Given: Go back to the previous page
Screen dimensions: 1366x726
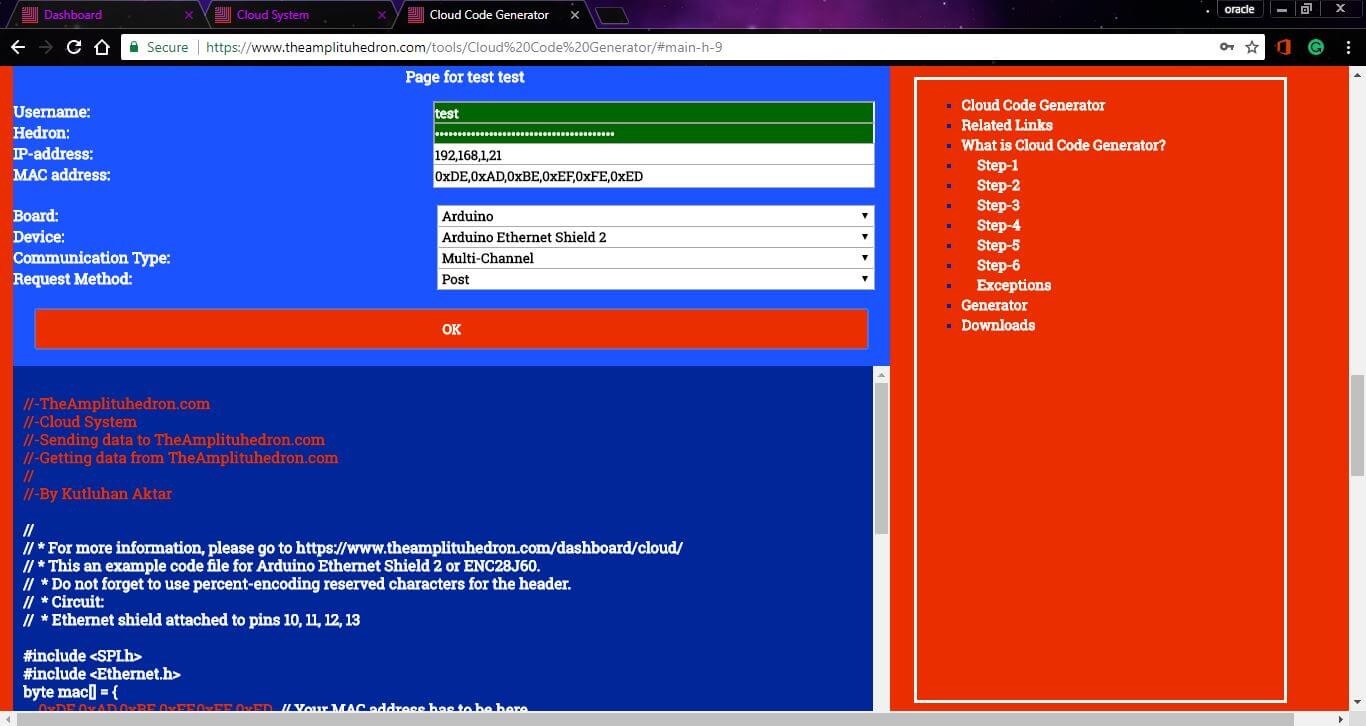Looking at the screenshot, I should [18, 47].
